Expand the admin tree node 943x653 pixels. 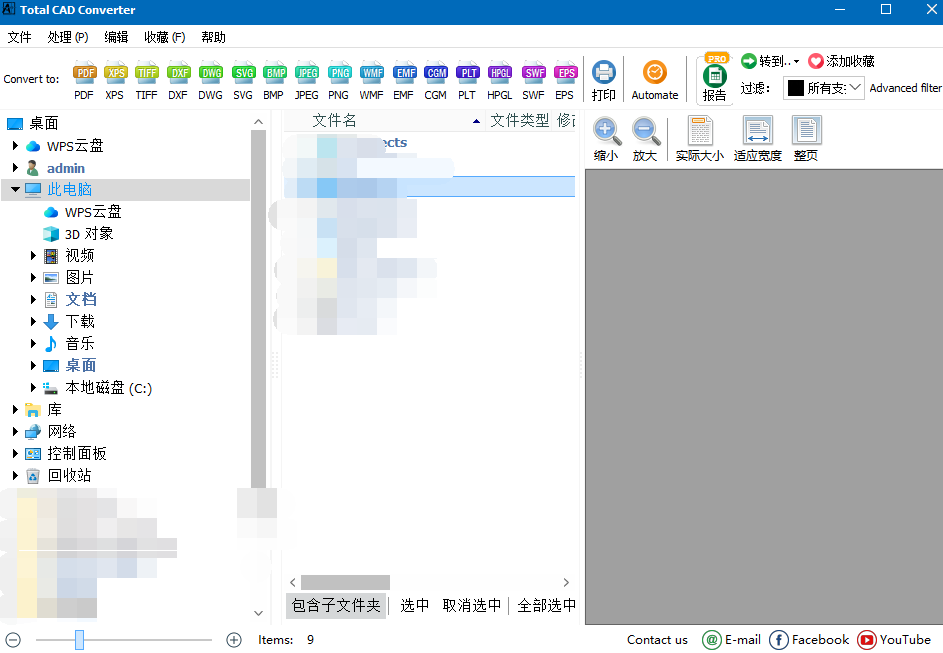(15, 168)
